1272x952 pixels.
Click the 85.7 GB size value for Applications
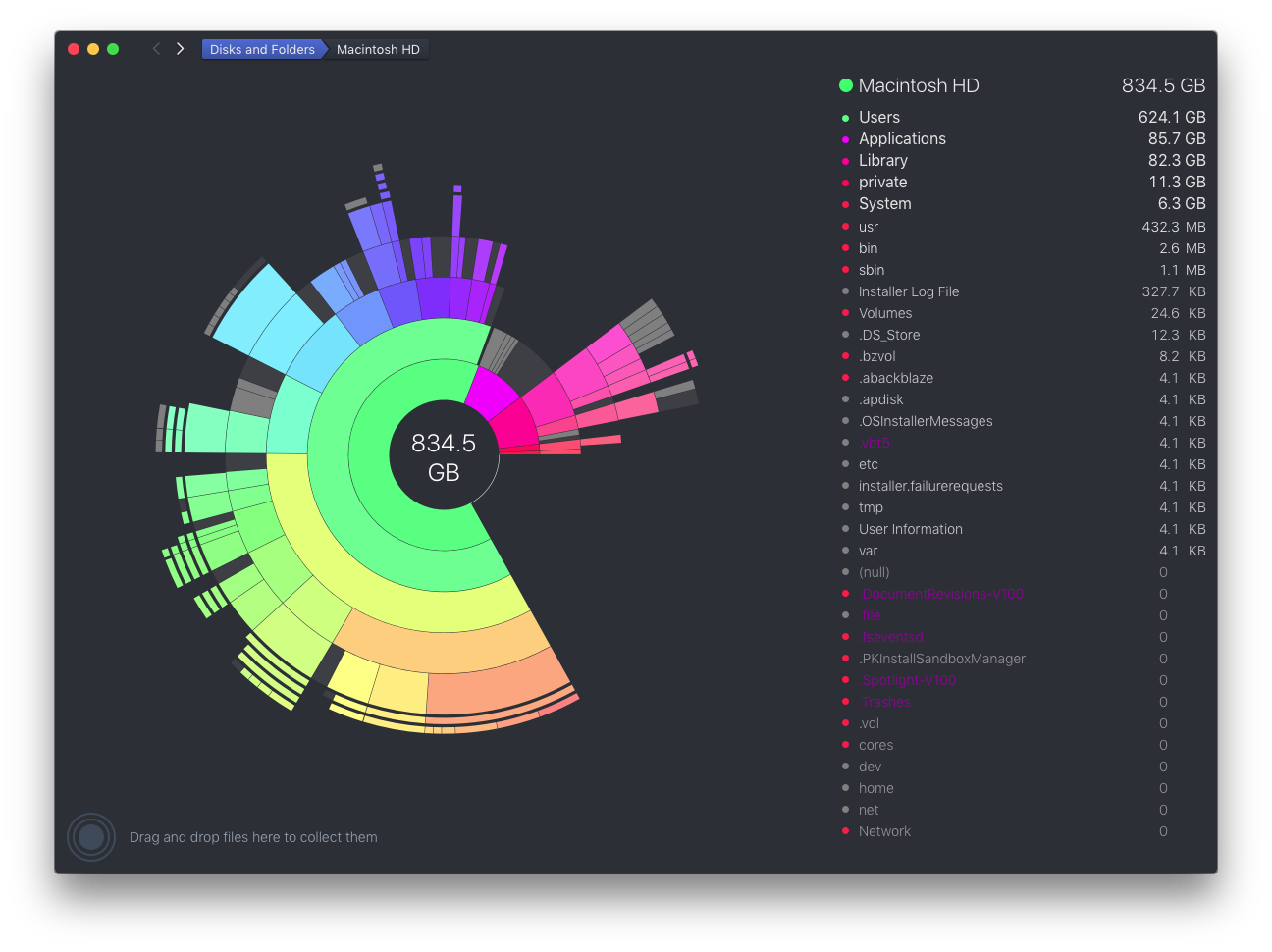point(1177,138)
